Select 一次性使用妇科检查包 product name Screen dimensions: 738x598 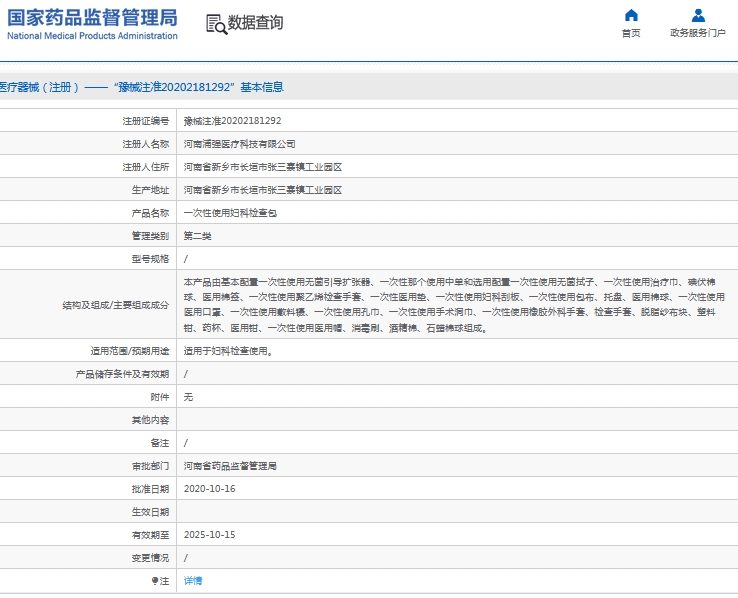pos(230,213)
